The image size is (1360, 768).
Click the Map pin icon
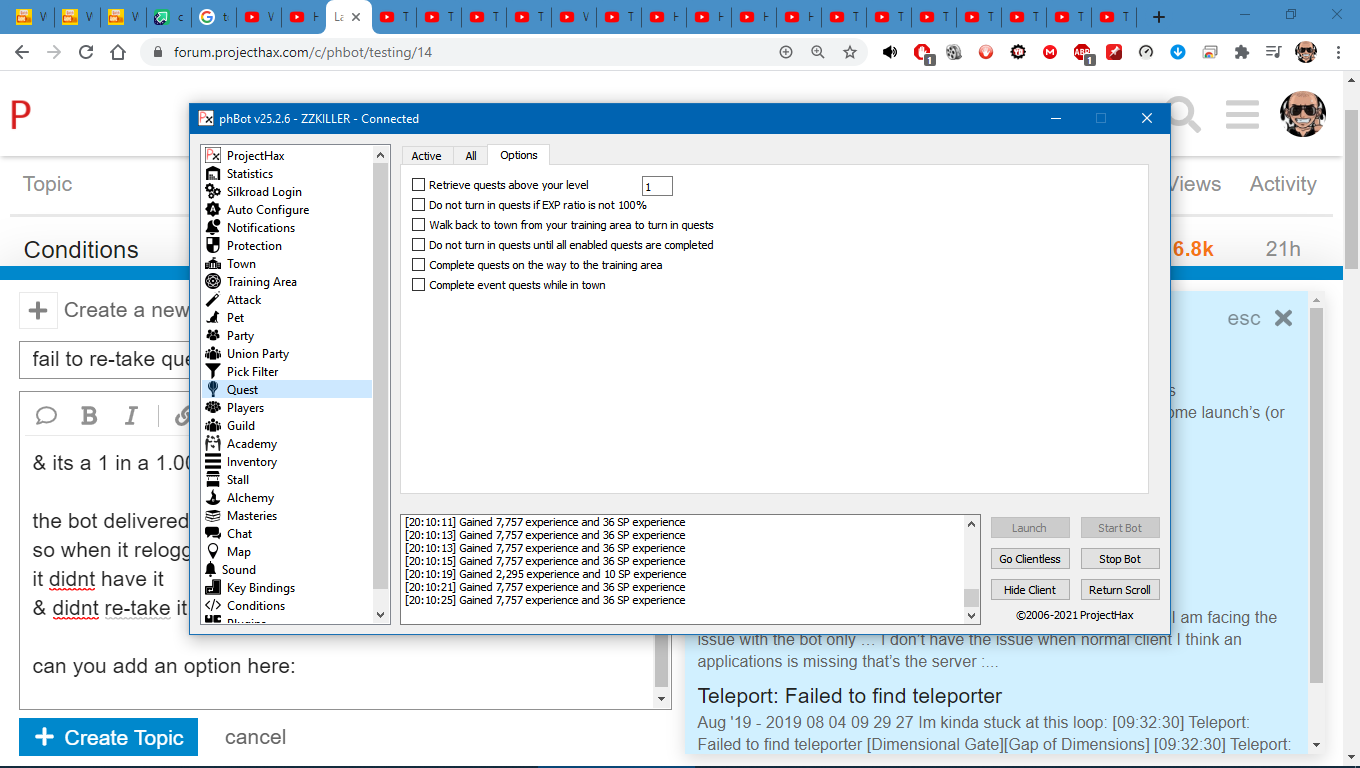click(212, 552)
